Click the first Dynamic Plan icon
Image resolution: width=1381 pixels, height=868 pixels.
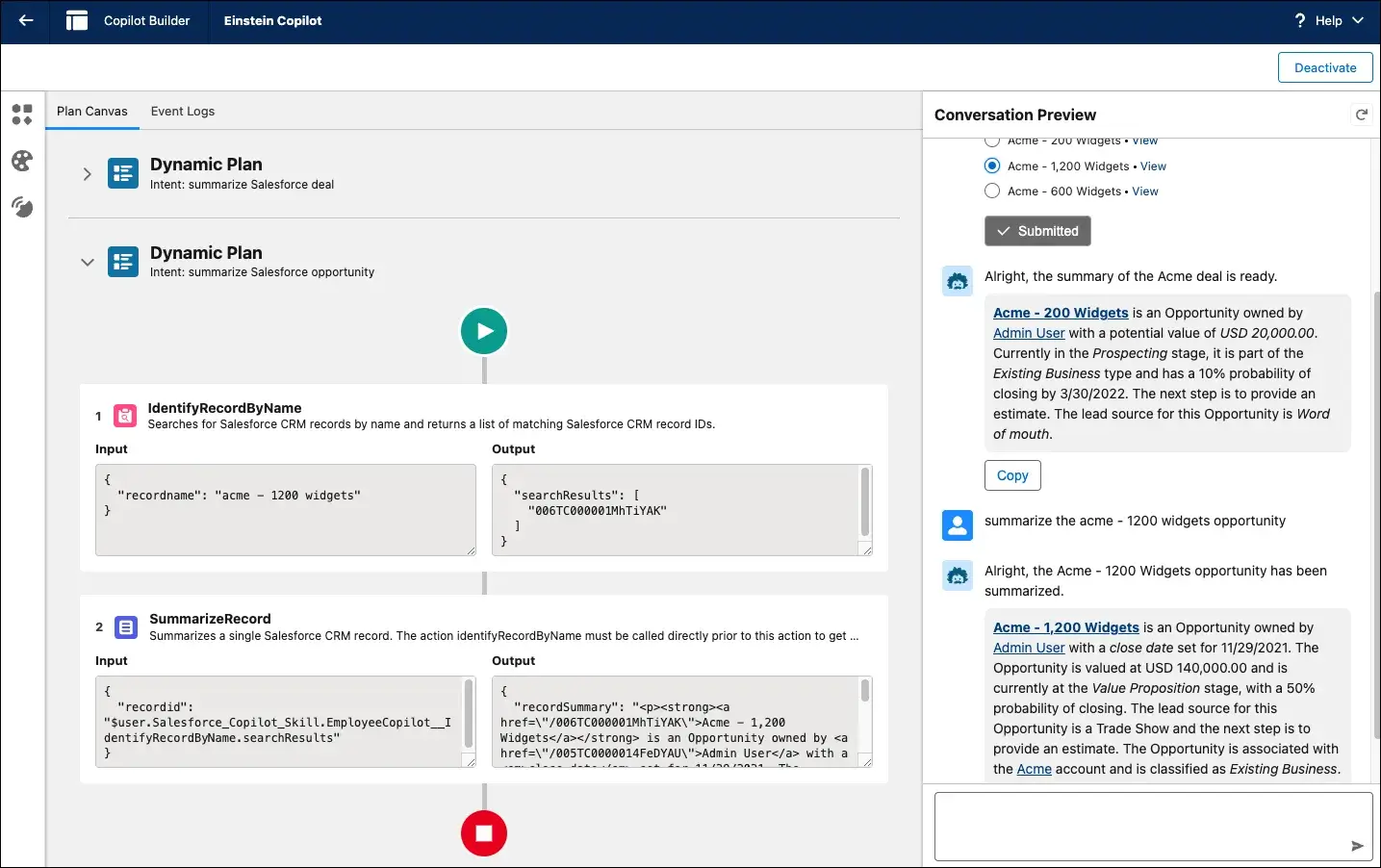pos(123,173)
